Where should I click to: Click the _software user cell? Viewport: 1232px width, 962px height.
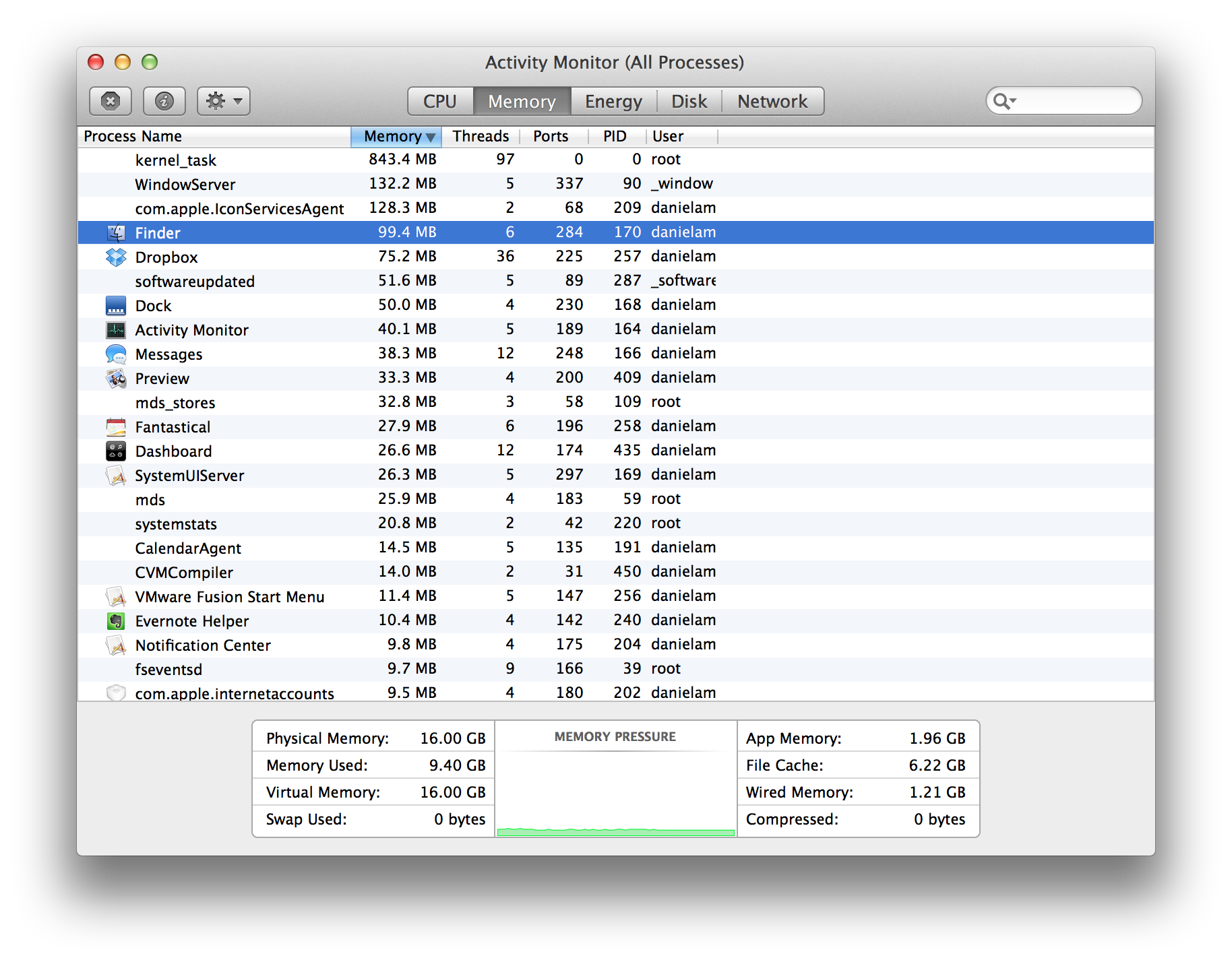683,280
